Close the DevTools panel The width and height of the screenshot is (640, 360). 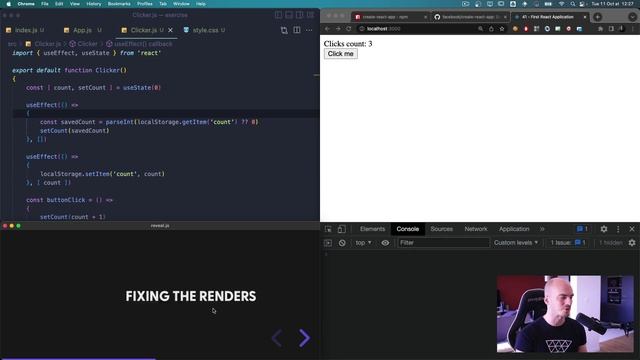click(632, 229)
